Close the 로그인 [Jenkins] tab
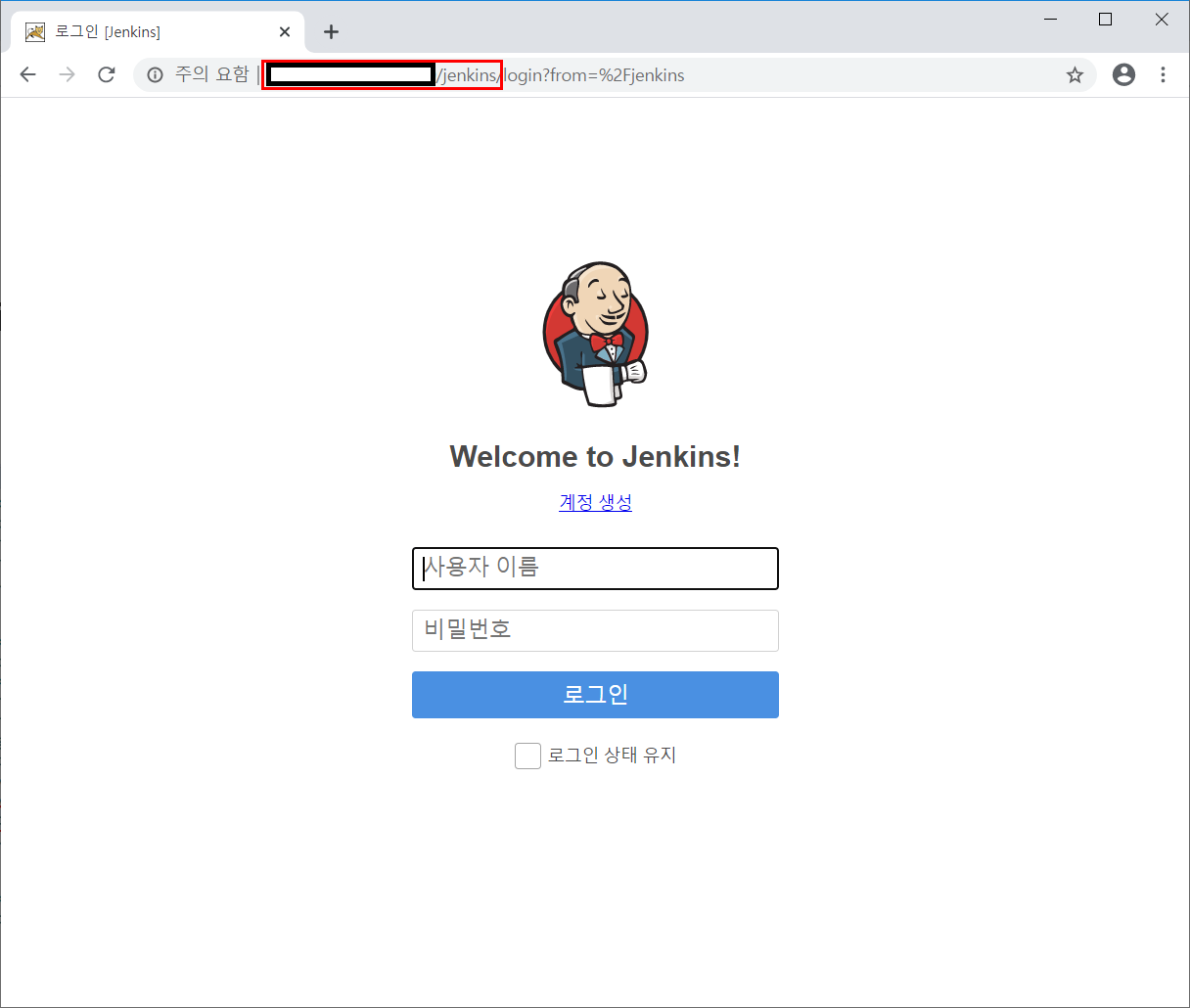Image resolution: width=1190 pixels, height=1008 pixels. coord(285,32)
